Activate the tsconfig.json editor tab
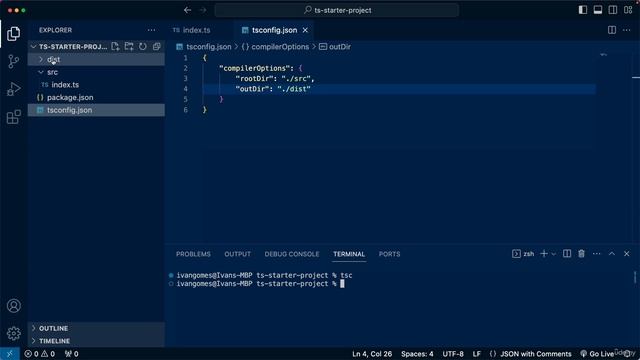 click(x=274, y=30)
